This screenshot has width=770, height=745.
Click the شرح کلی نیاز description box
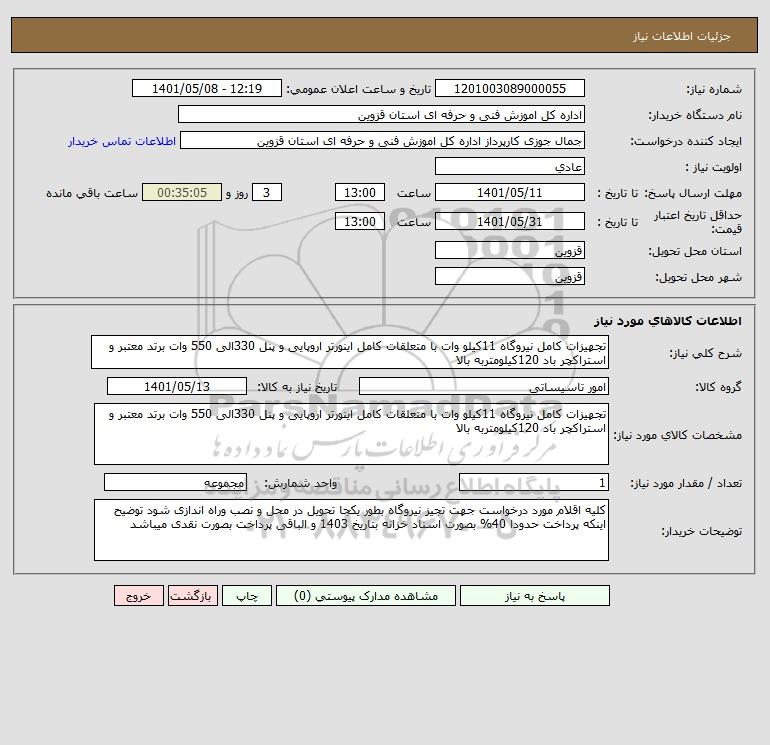(x=350, y=353)
